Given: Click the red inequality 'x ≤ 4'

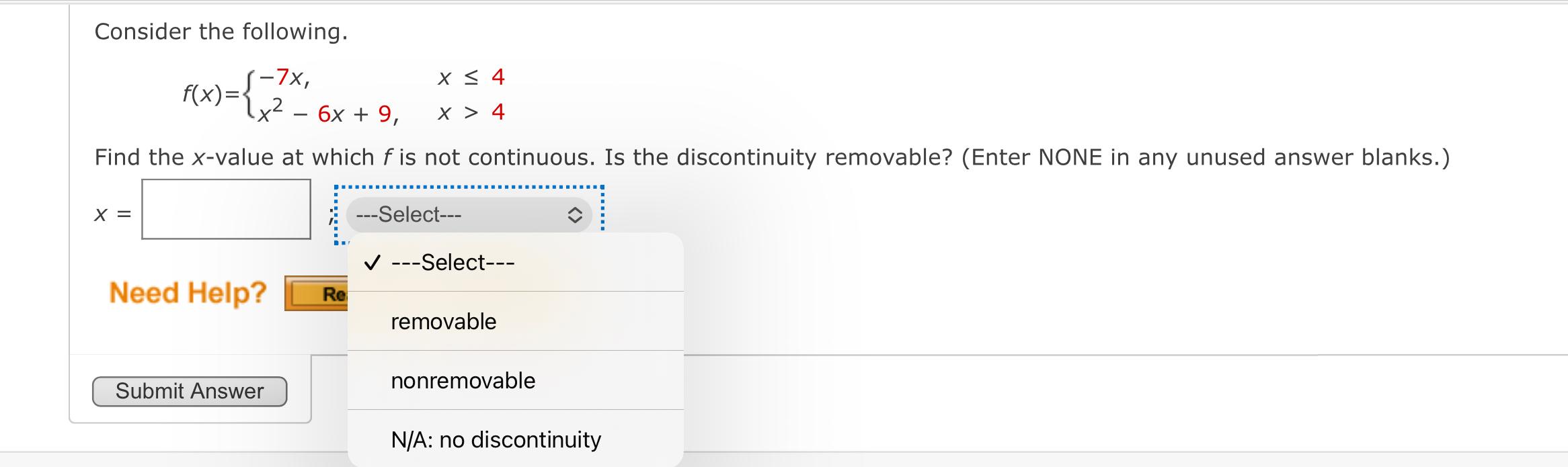Looking at the screenshot, I should pyautogui.click(x=469, y=77).
